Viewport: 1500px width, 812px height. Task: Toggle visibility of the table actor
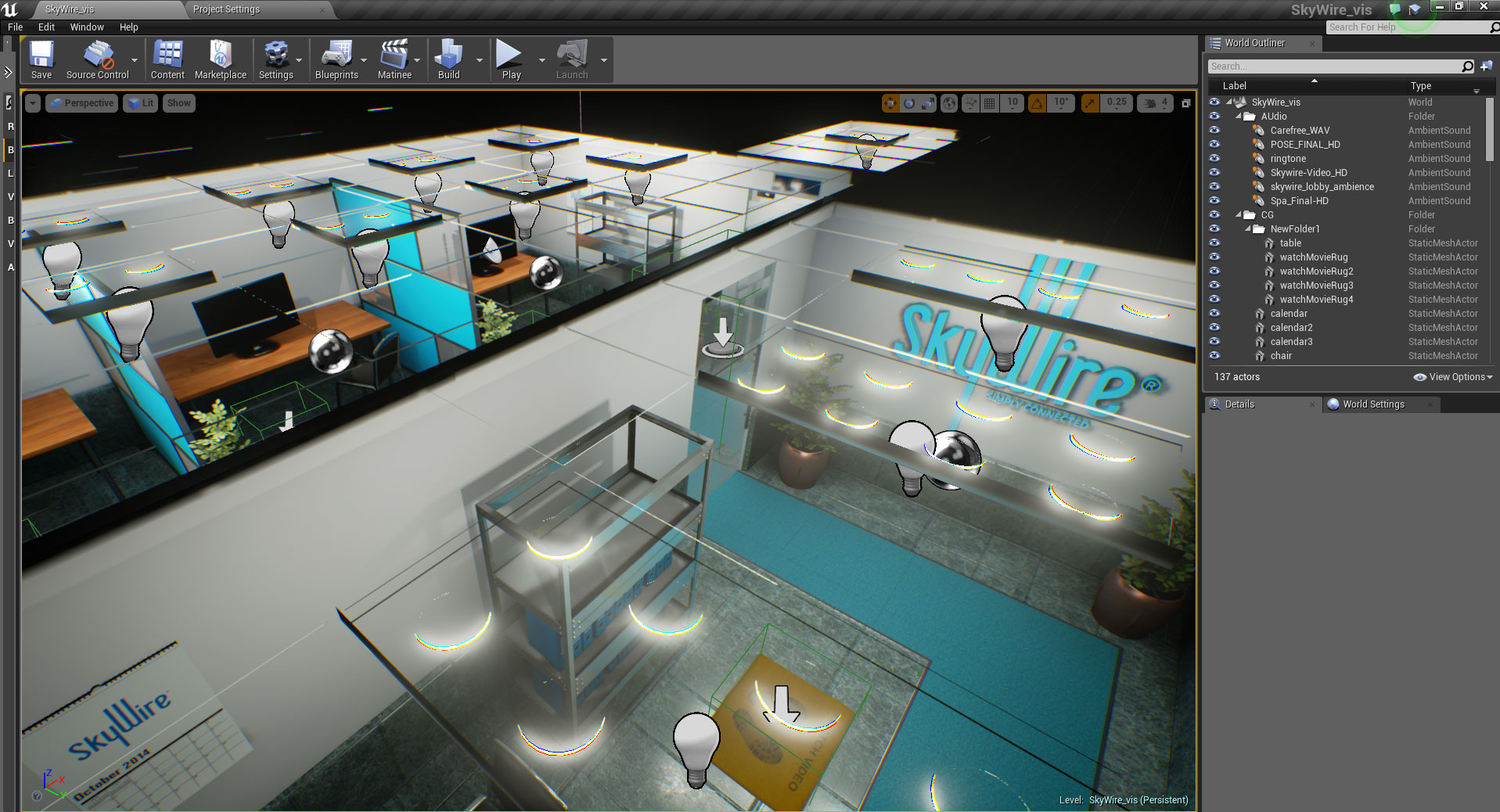1214,243
